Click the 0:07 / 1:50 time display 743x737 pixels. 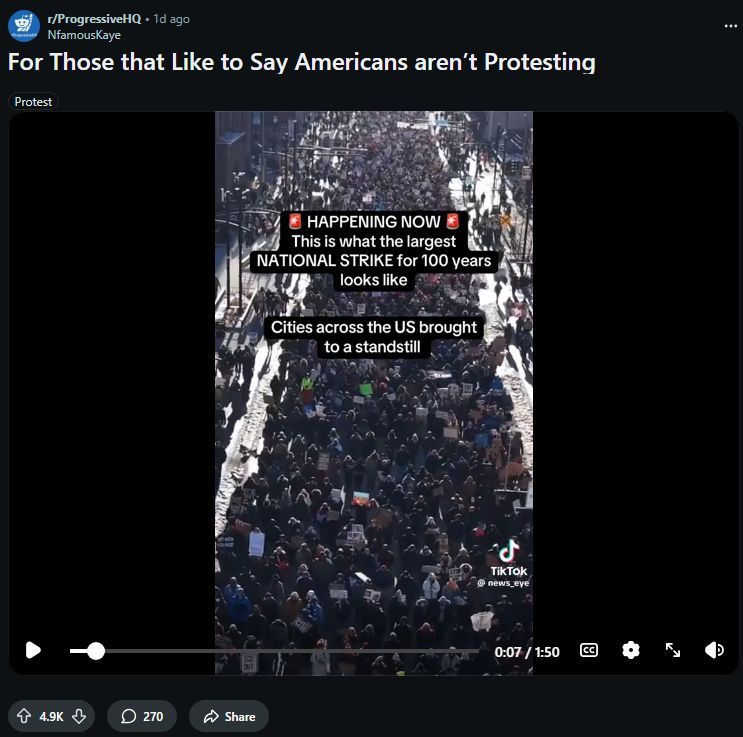pos(527,652)
